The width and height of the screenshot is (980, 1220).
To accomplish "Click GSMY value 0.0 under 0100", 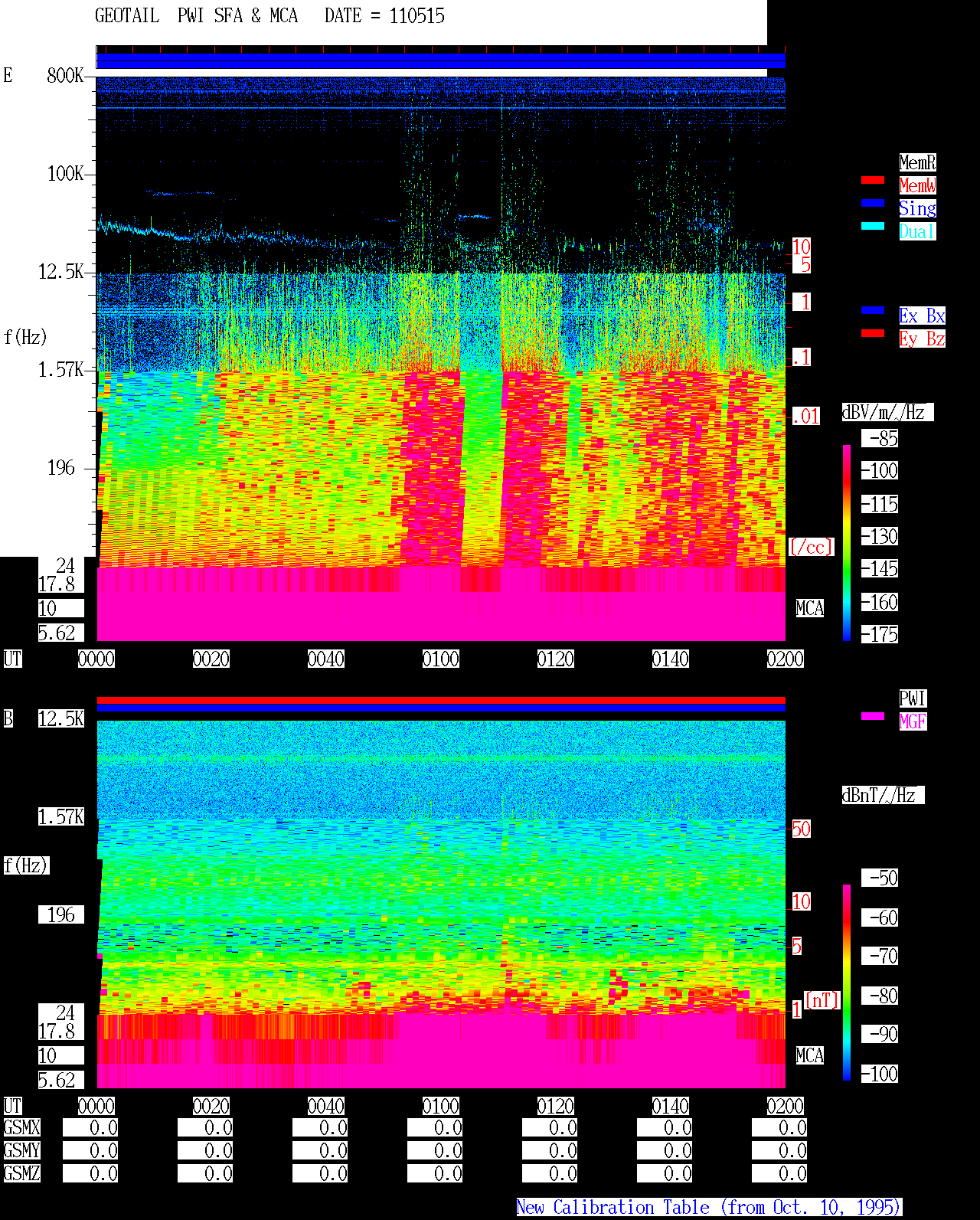I will coord(435,1150).
